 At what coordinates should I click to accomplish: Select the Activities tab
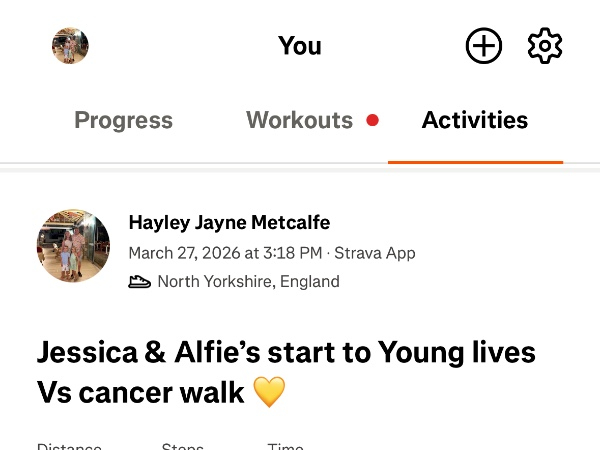475,121
